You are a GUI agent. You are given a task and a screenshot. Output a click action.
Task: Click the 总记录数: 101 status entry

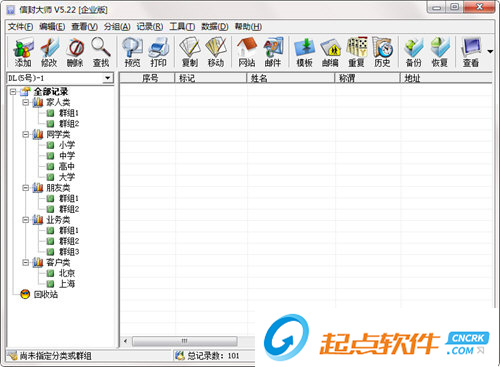(x=213, y=356)
